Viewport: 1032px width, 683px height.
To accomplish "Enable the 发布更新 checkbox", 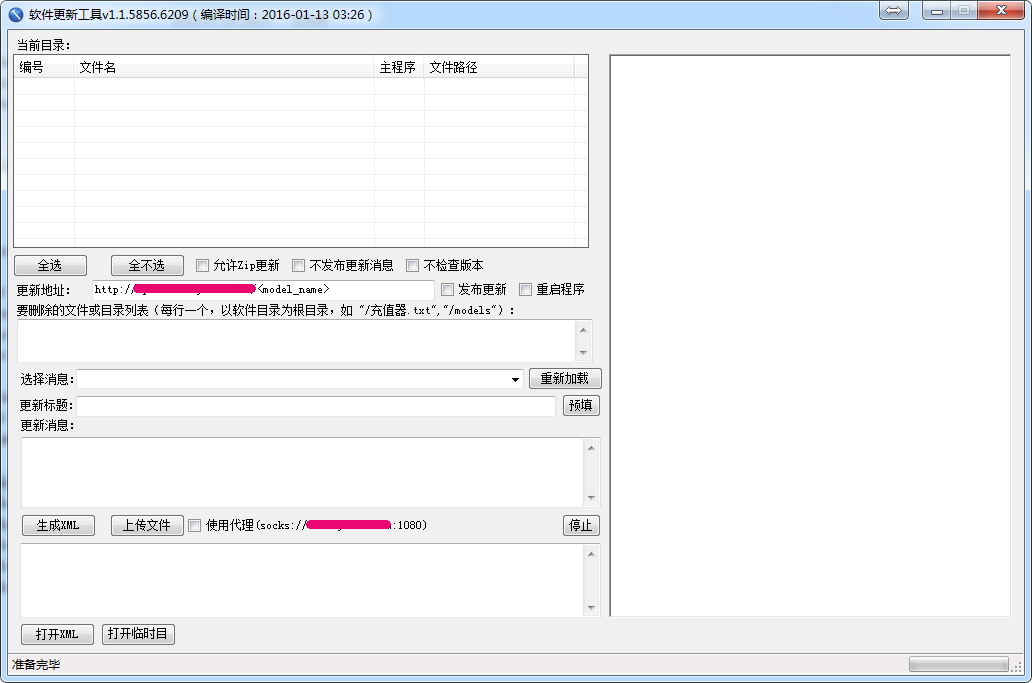I will 448,290.
